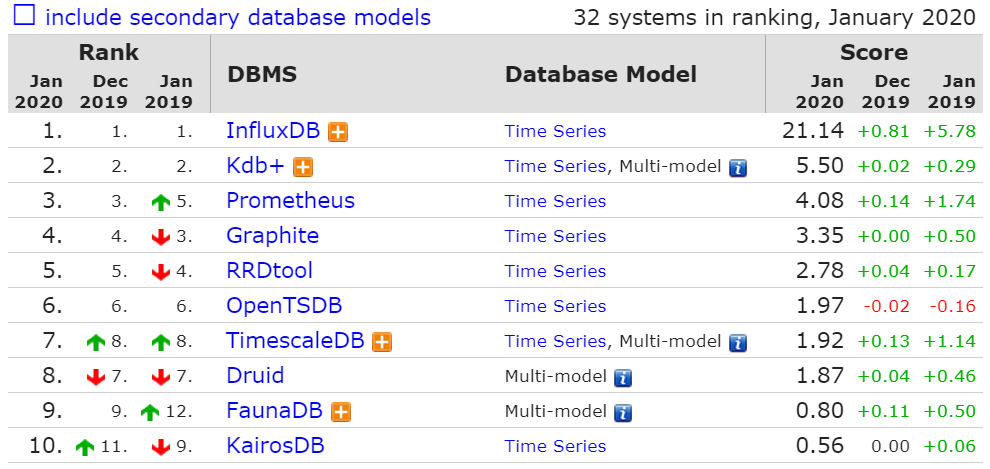Open the TimescaleDB link
The image size is (990, 469).
(296, 341)
